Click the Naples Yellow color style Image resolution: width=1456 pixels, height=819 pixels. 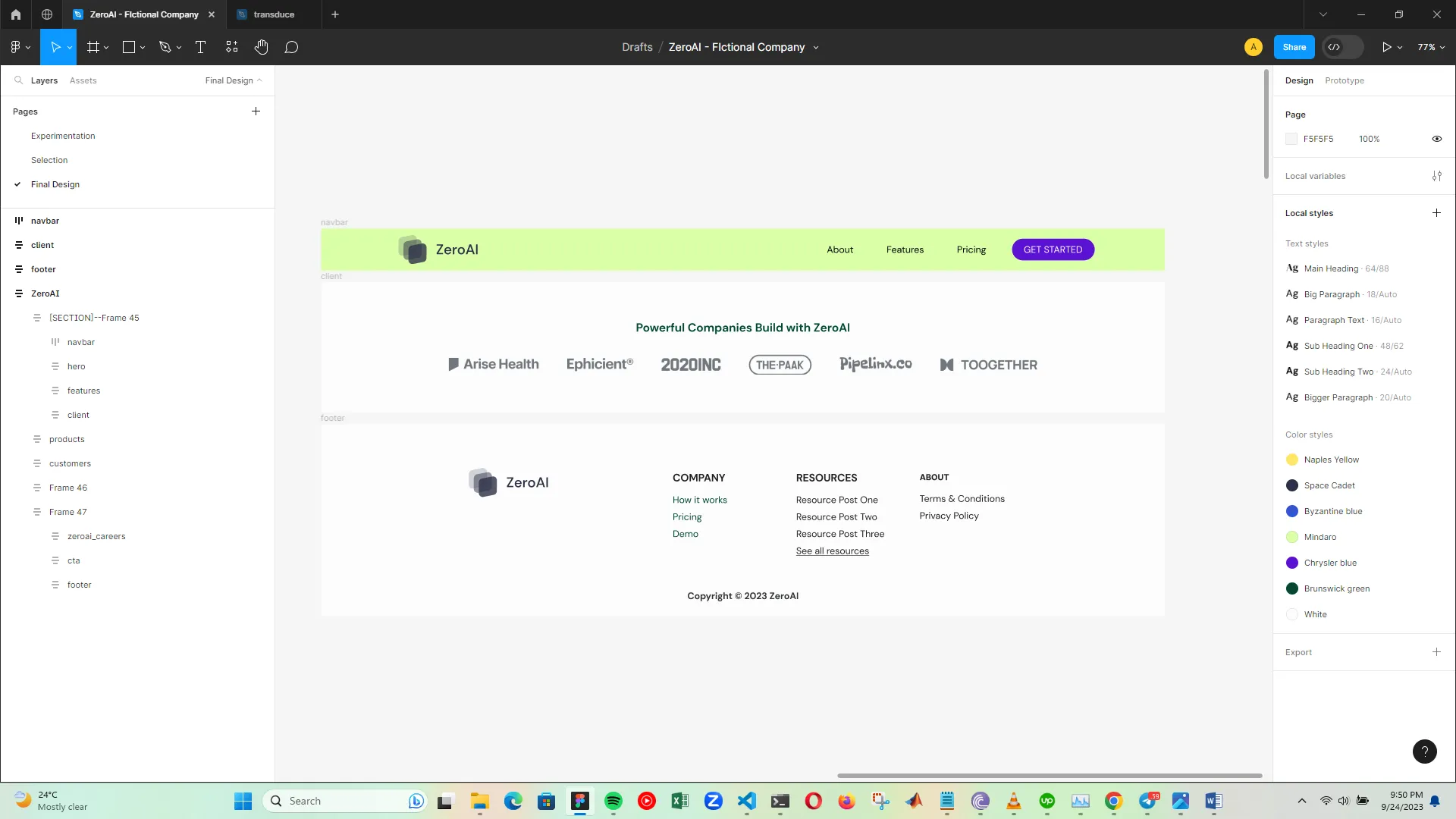[1331, 460]
